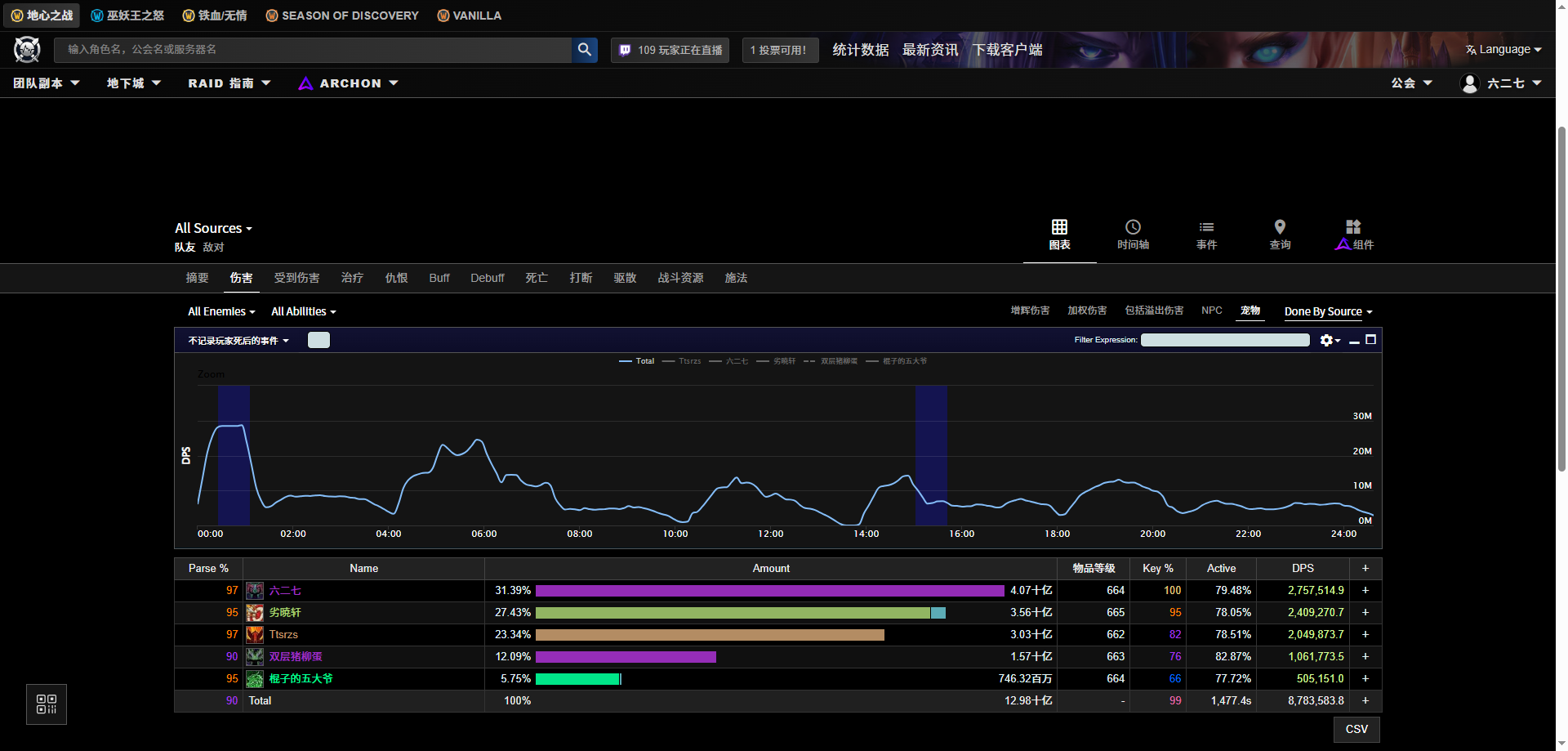The width and height of the screenshot is (1568, 751).
Task: Open the chart settings gear icon
Action: tap(1328, 340)
